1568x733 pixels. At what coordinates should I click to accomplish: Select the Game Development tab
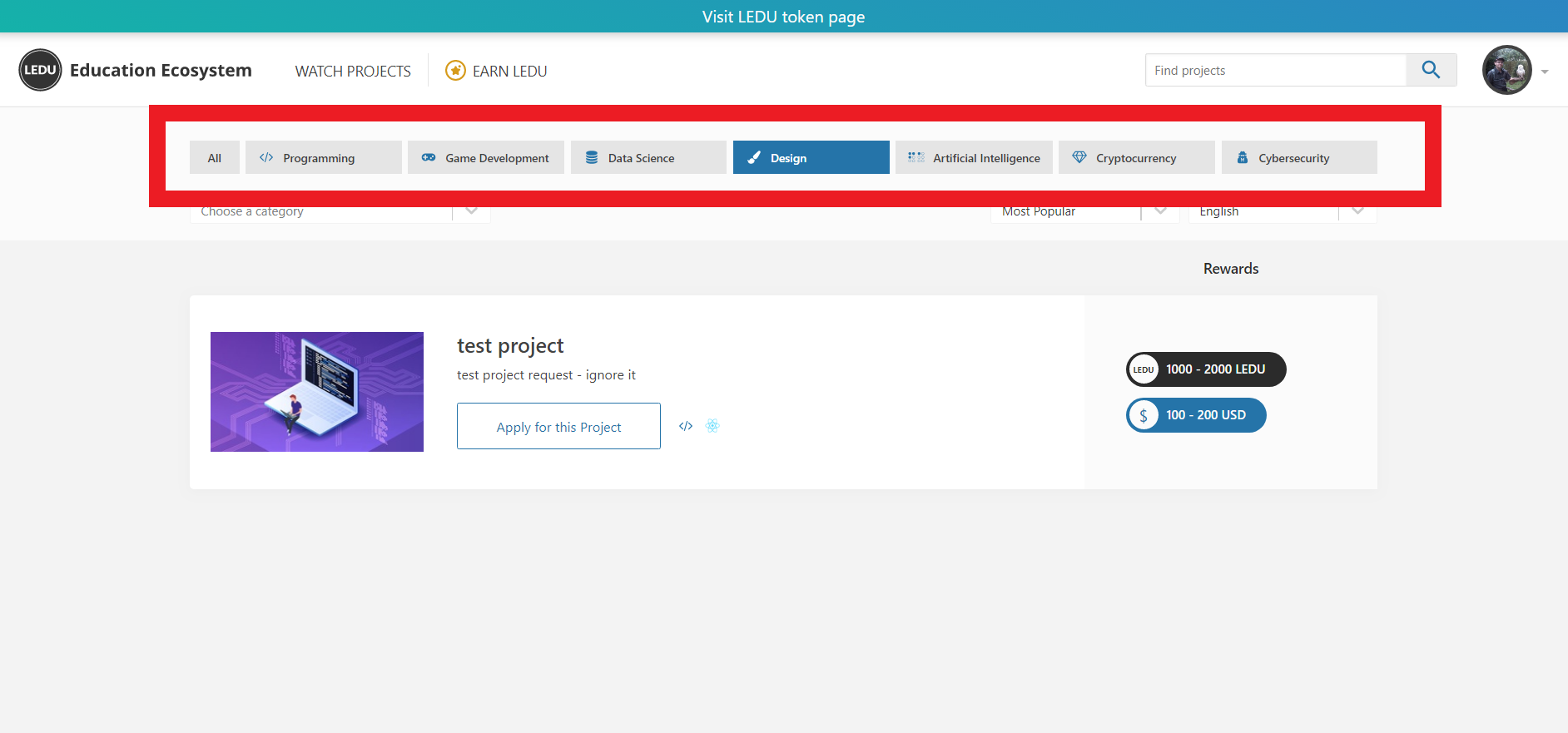tap(486, 157)
